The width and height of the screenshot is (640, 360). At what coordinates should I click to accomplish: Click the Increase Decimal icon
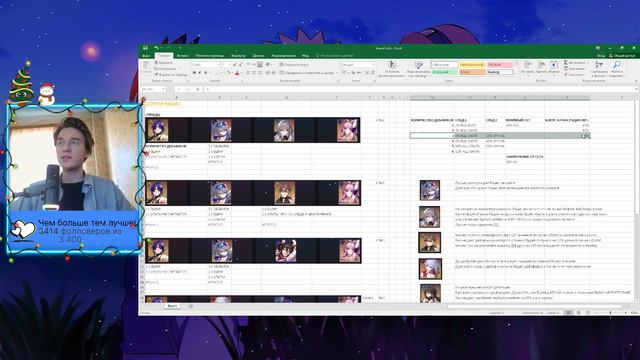[367, 73]
